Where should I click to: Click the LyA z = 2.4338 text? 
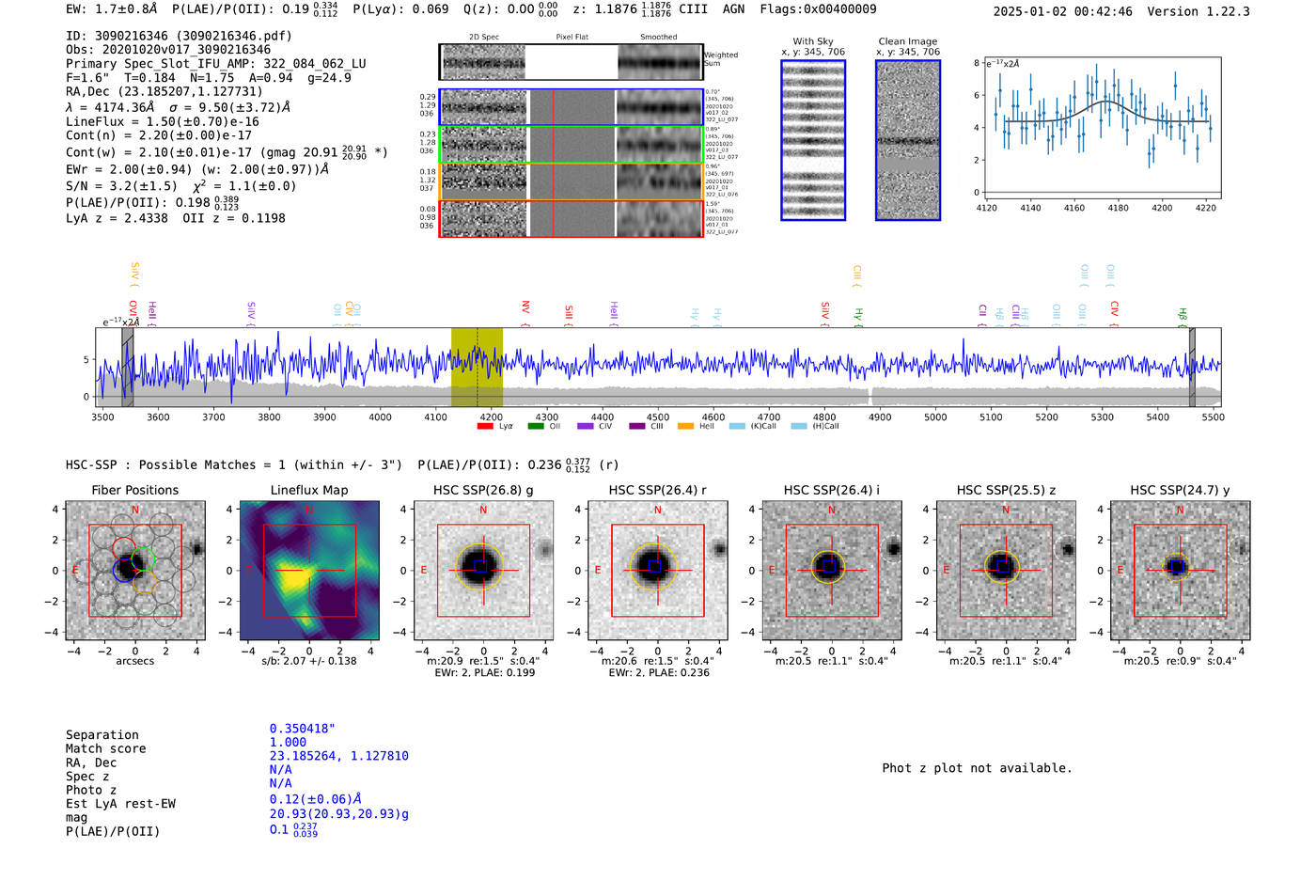(117, 218)
